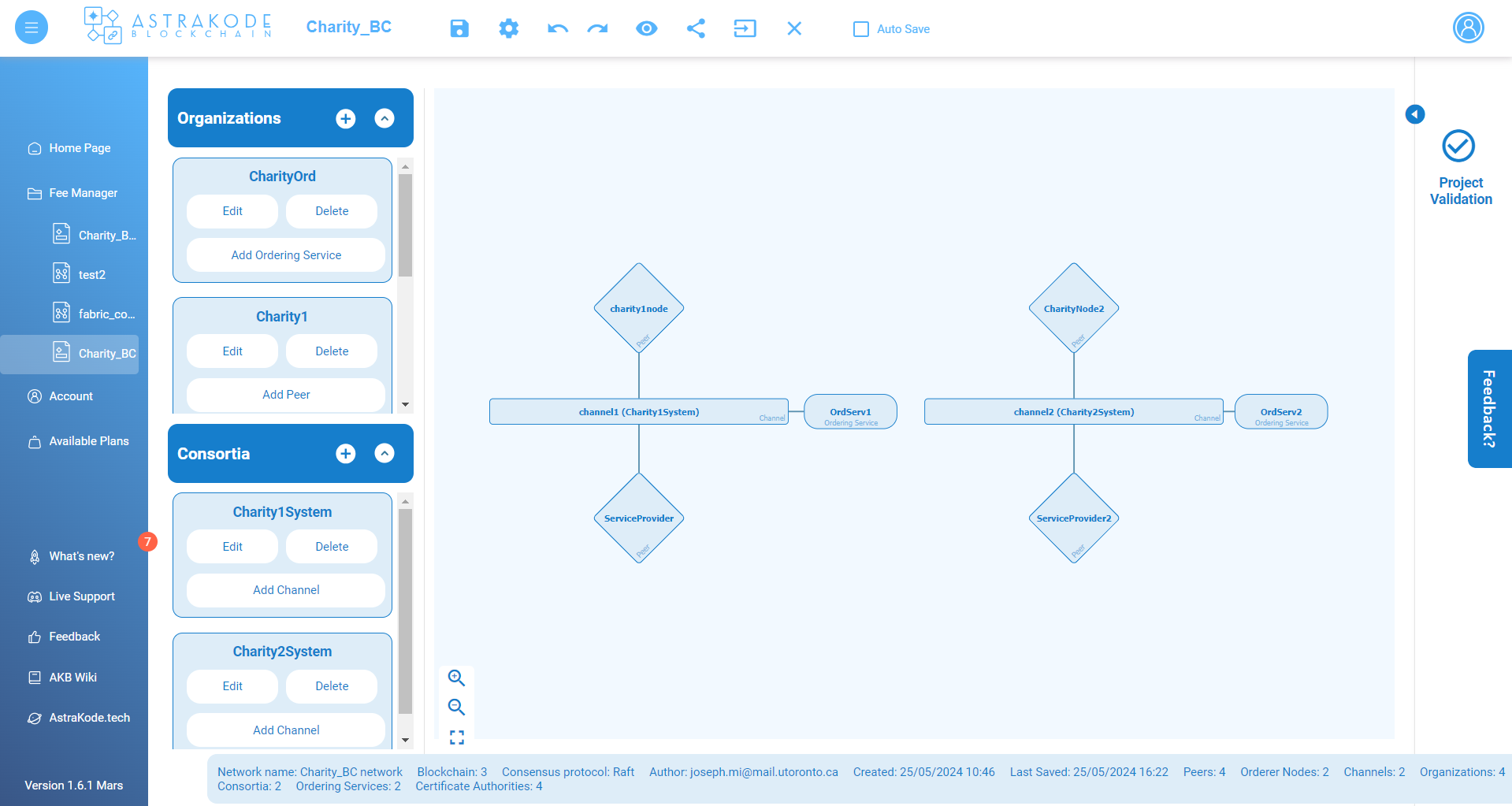Click Consortia list scrollbar down arrow
Viewport: 1512px width, 806px height.
click(x=405, y=740)
